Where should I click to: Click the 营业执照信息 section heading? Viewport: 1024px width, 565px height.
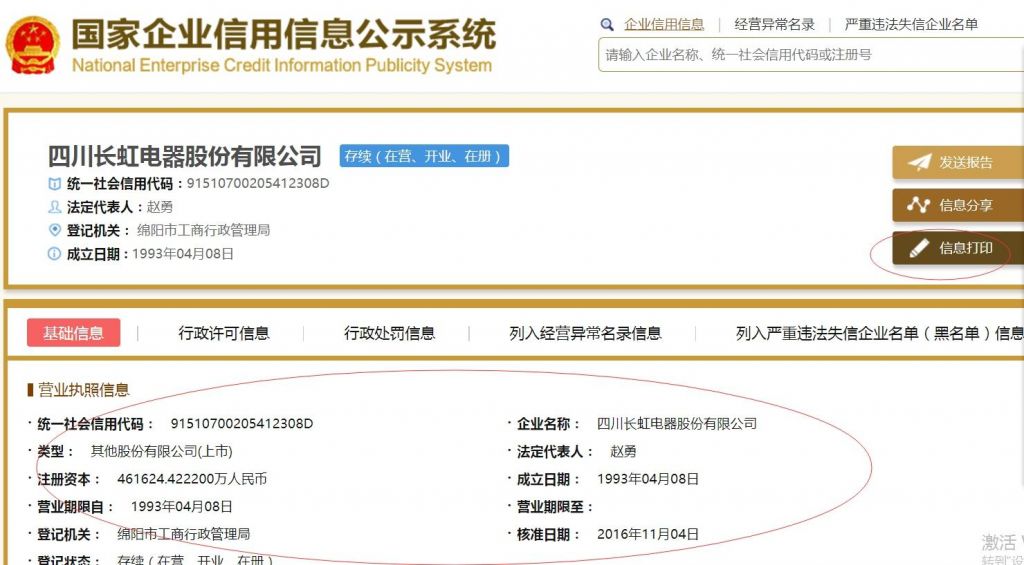click(84, 390)
